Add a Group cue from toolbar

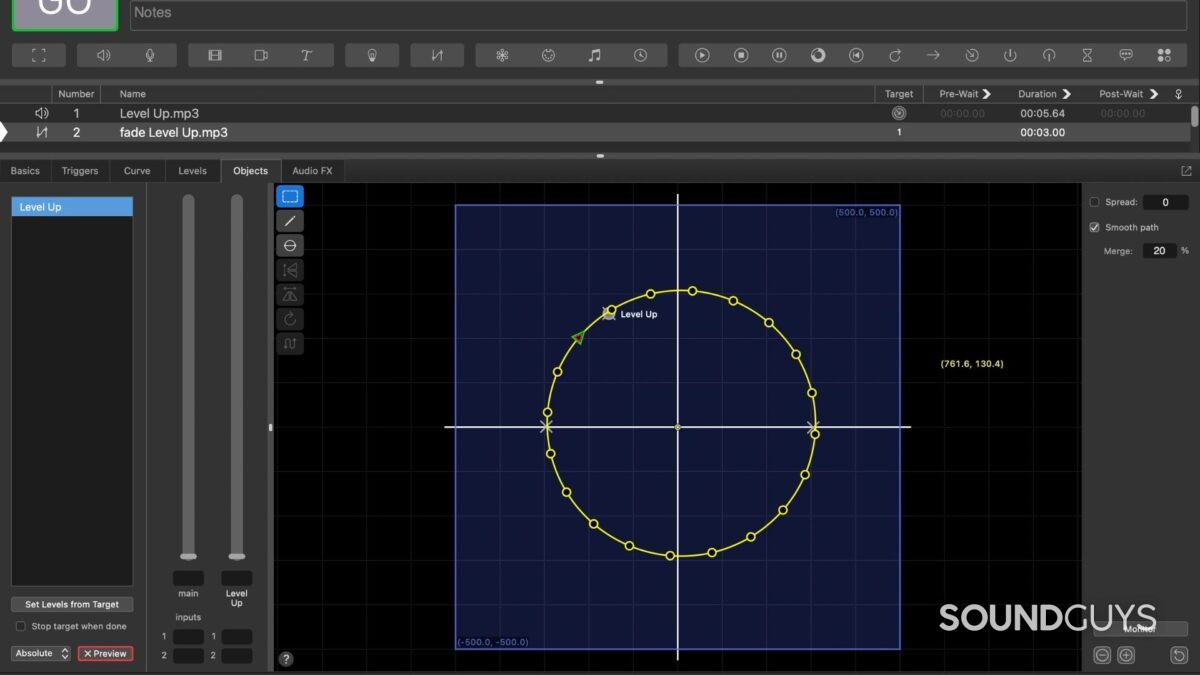pos(39,55)
